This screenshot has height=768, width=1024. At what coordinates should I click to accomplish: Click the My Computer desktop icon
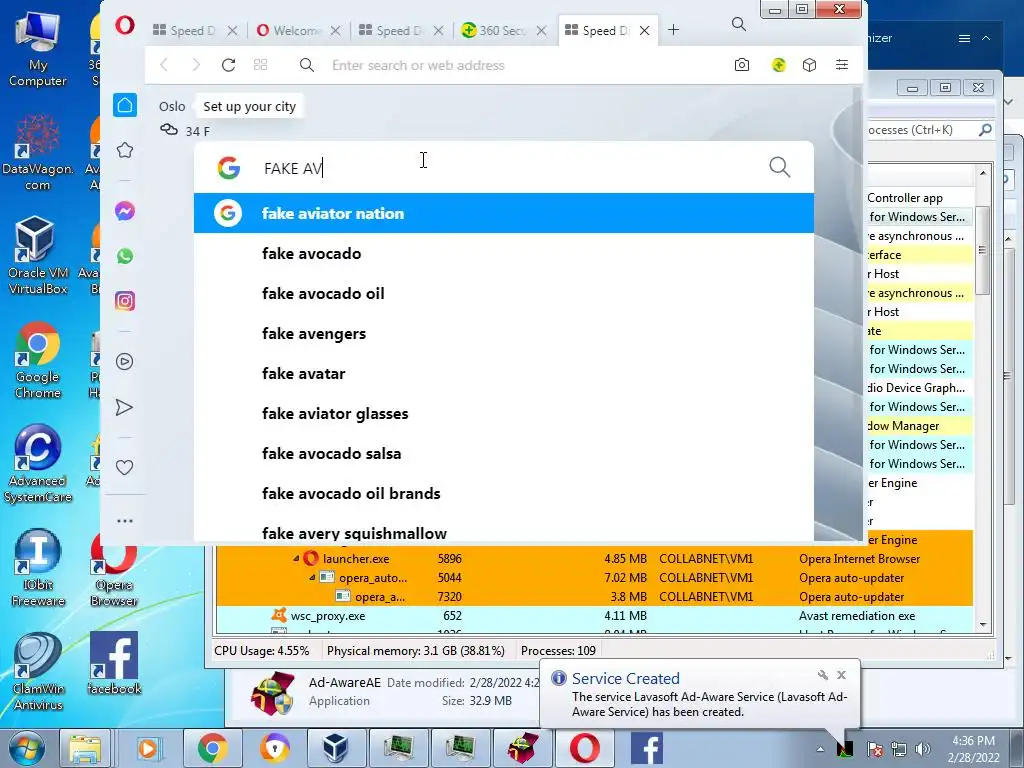[37, 48]
